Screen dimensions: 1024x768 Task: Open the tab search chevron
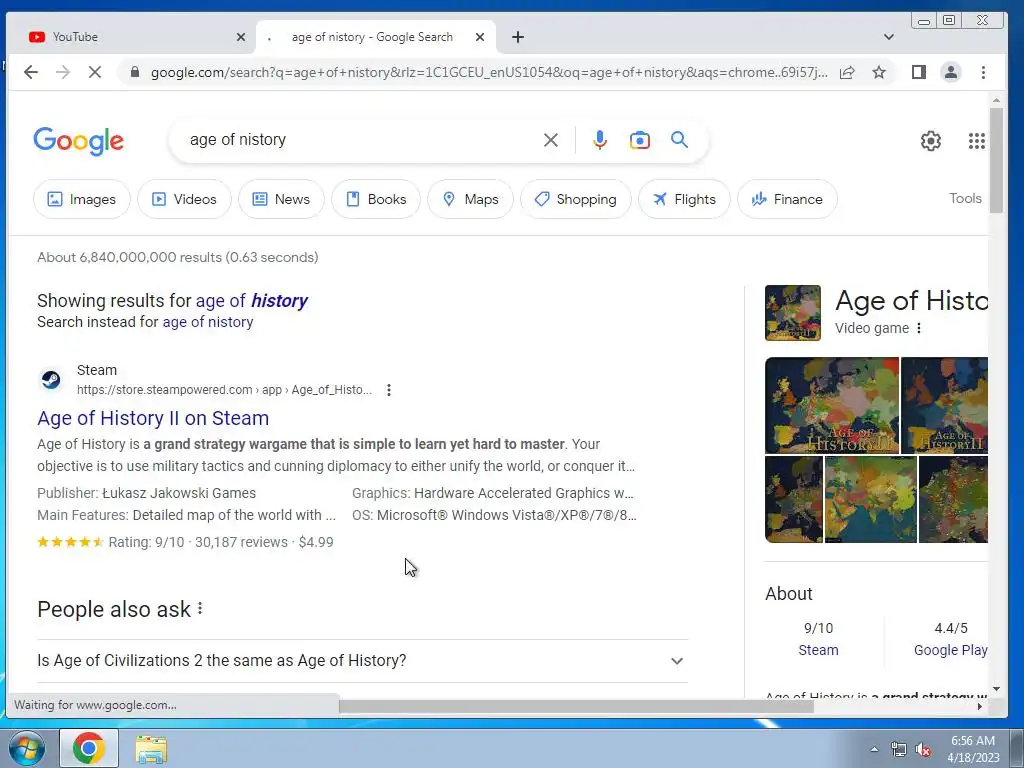tap(889, 37)
